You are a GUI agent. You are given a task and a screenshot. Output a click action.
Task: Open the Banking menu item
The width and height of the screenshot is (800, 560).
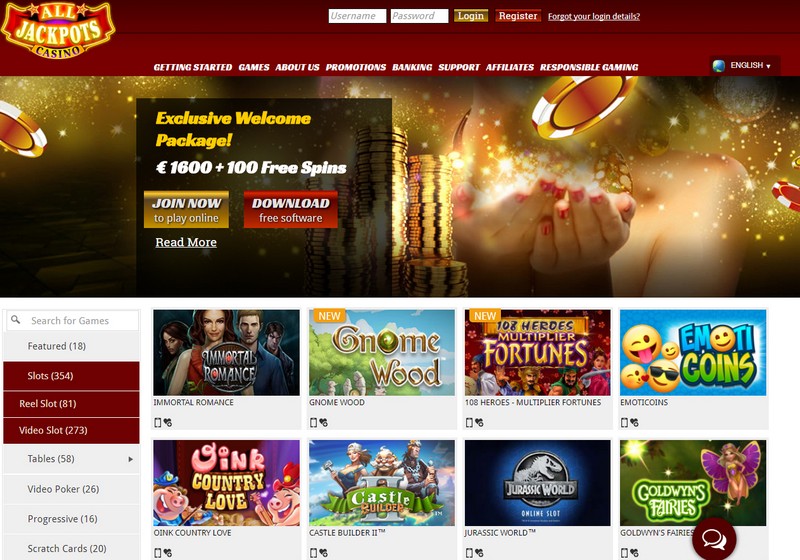tap(412, 67)
